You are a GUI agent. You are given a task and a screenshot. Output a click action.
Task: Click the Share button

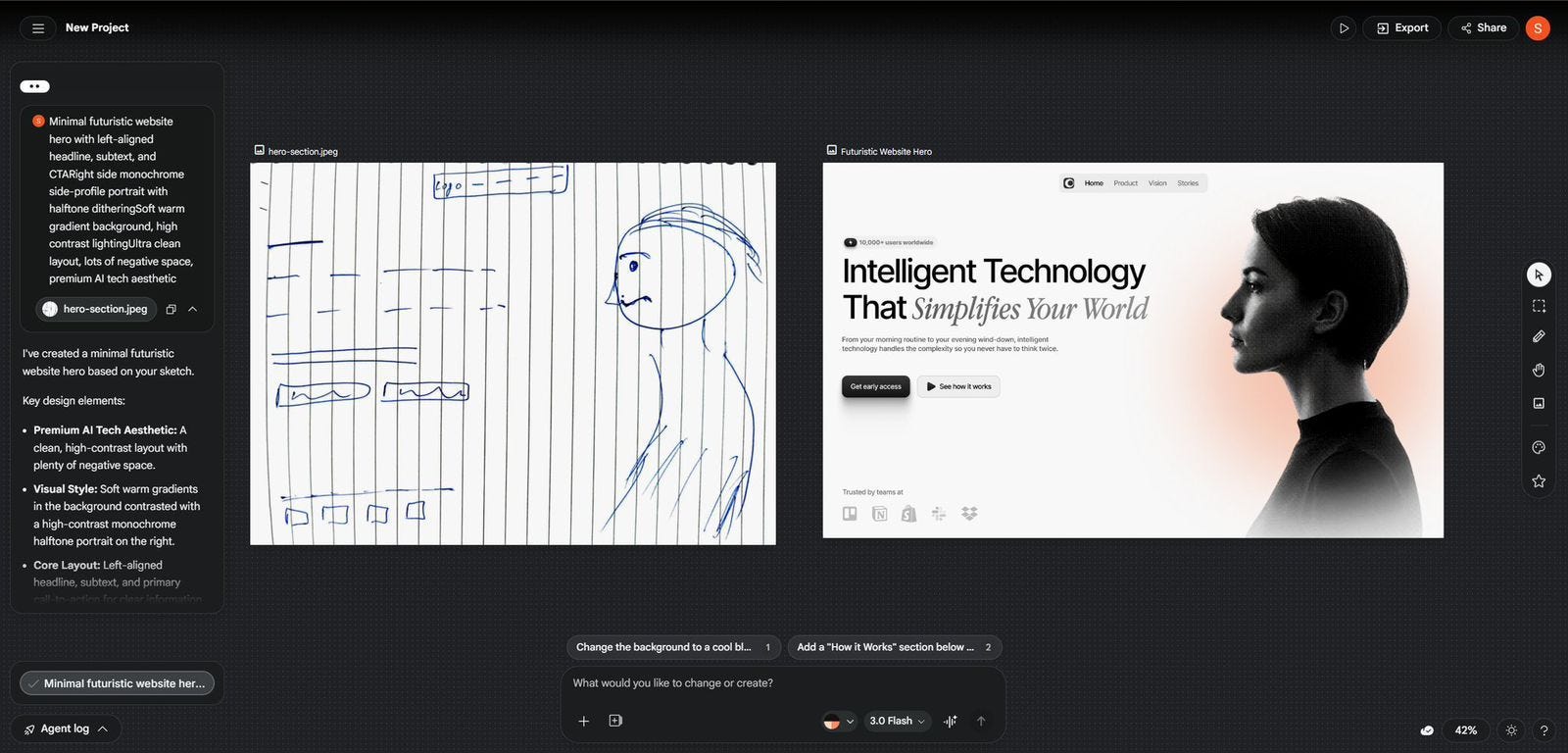pyautogui.click(x=1483, y=28)
